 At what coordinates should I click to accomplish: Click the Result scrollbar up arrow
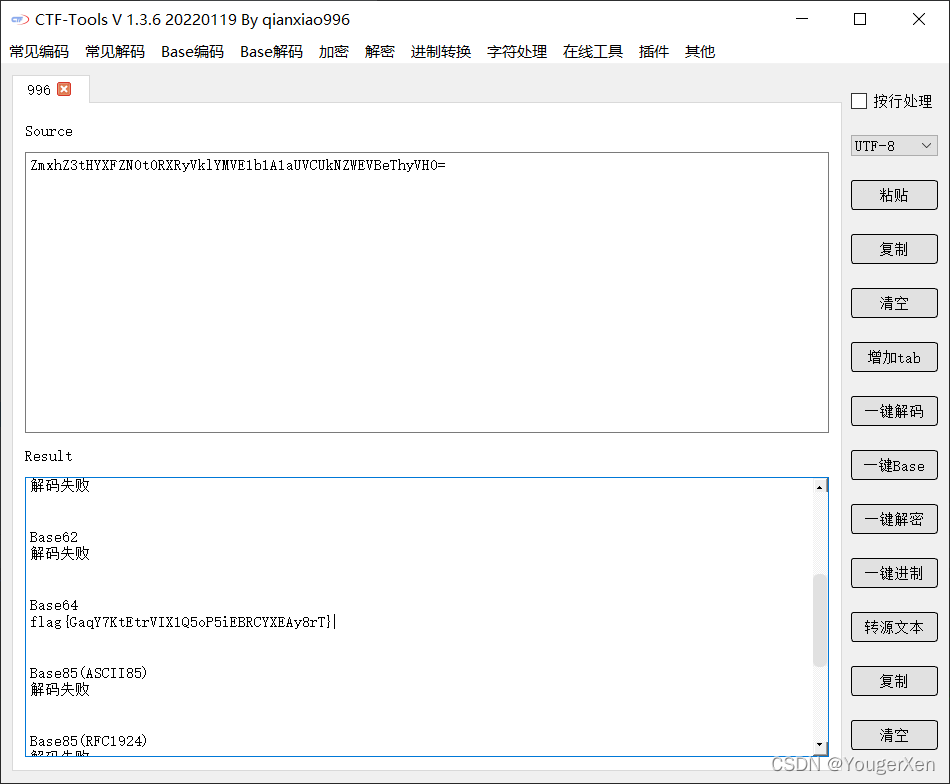coord(819,487)
